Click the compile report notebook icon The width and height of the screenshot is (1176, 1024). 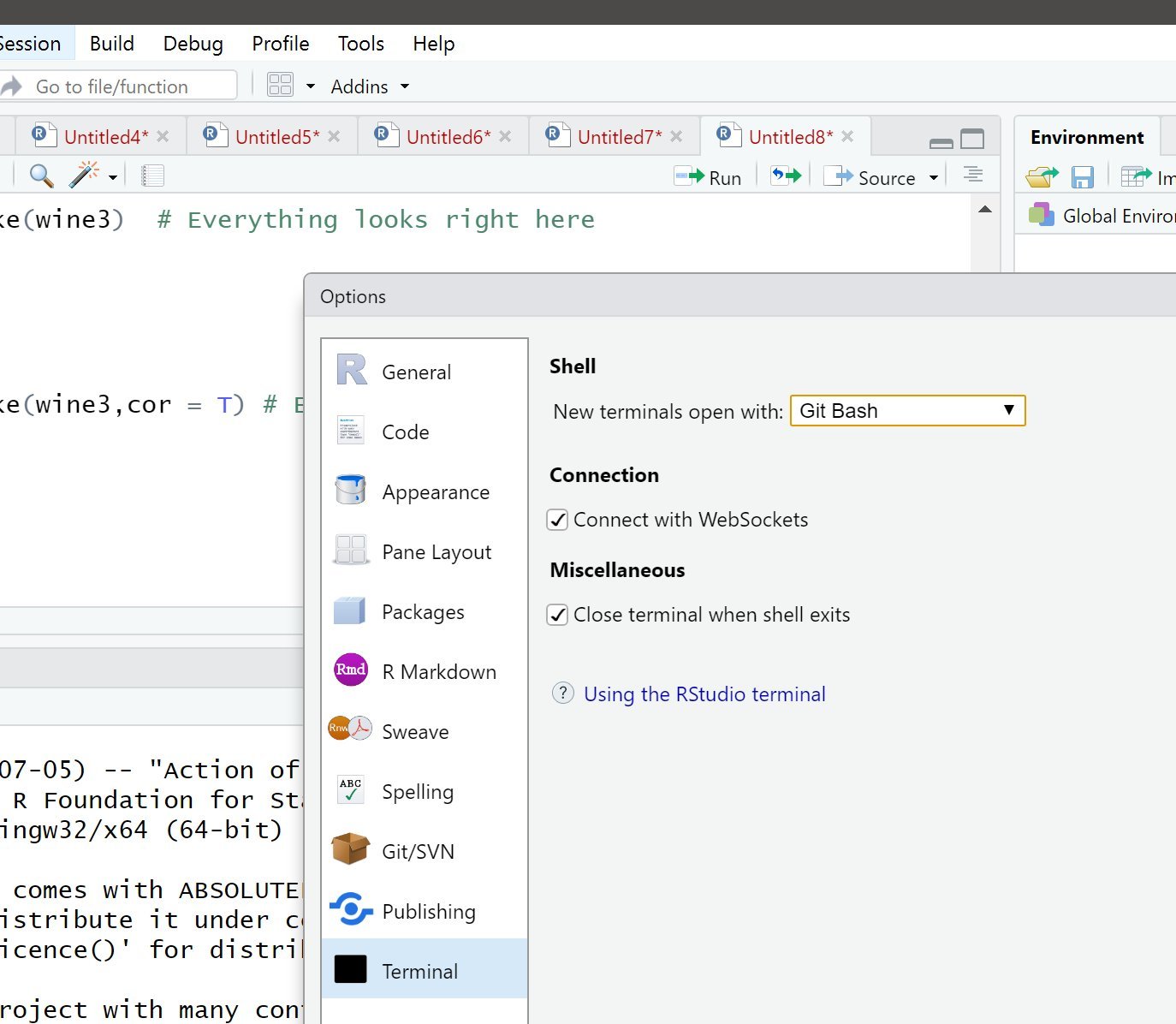tap(152, 176)
